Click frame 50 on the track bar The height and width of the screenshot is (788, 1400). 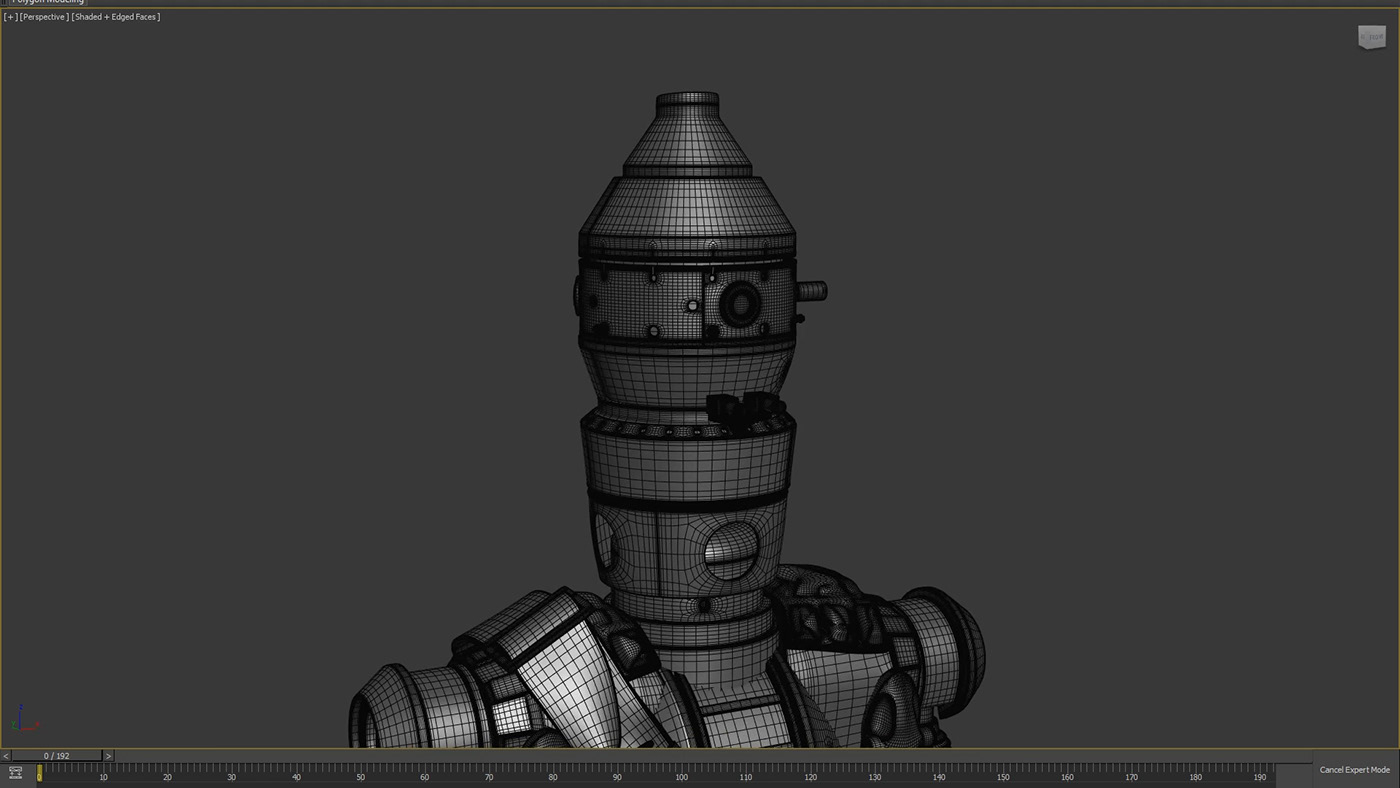[x=360, y=777]
